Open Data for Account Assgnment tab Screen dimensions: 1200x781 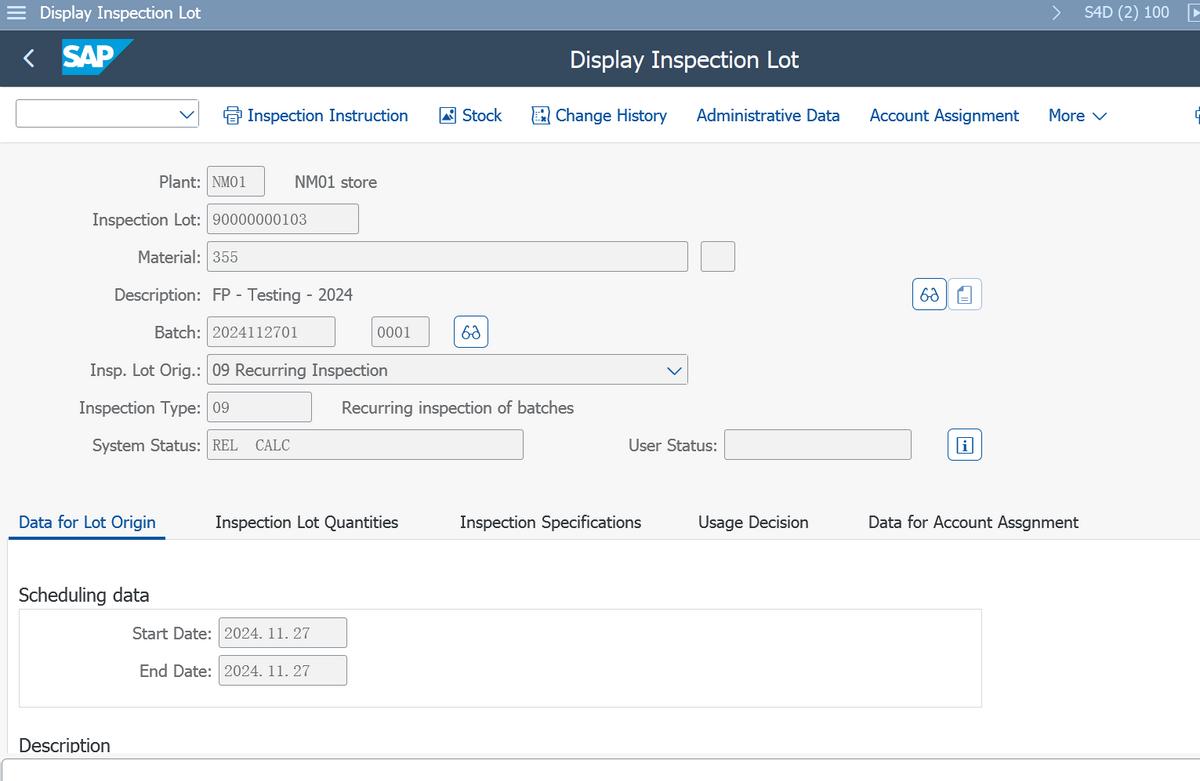[x=973, y=522]
